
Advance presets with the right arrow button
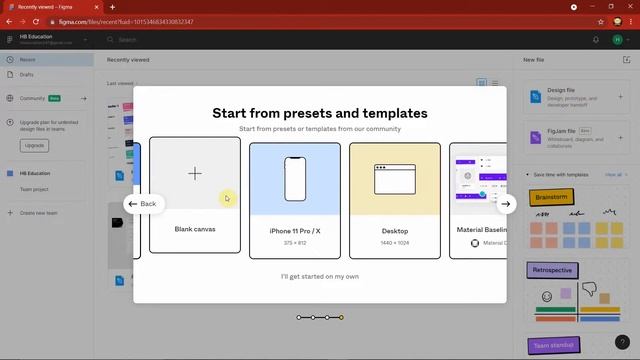[506, 204]
